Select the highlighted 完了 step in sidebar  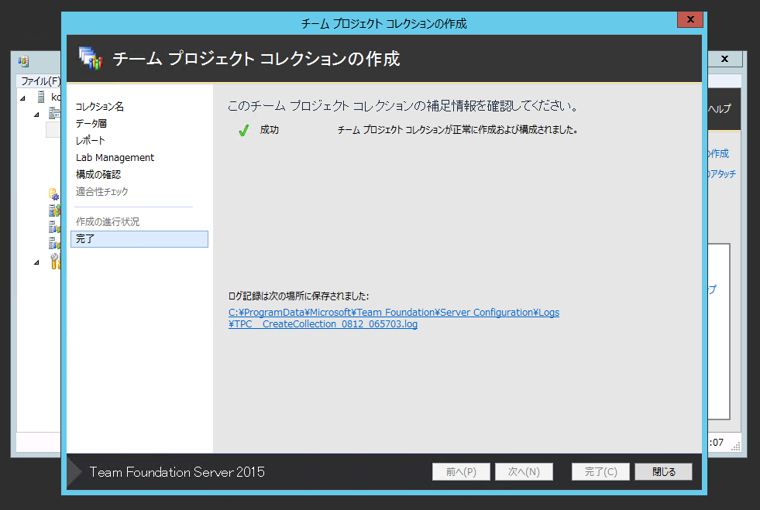(x=140, y=239)
